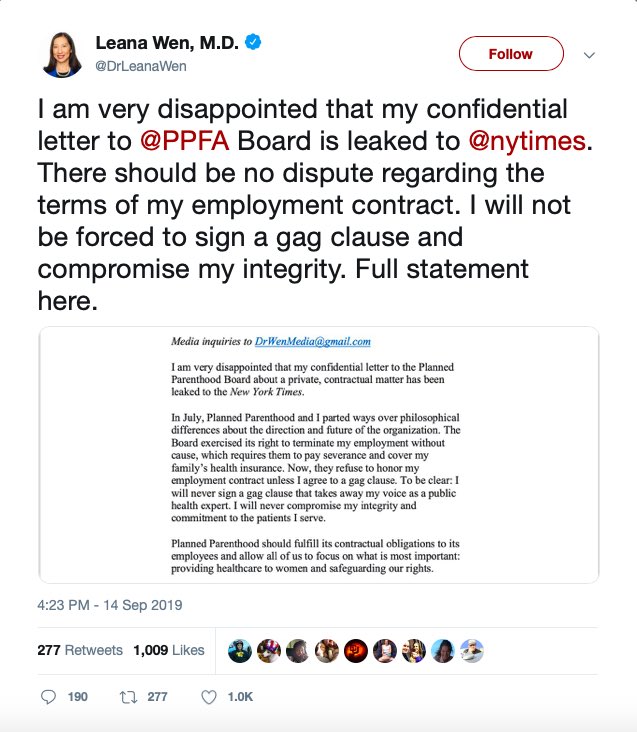Click the Leana Wen, M.D. display name
This screenshot has width=637, height=732.
[x=167, y=42]
